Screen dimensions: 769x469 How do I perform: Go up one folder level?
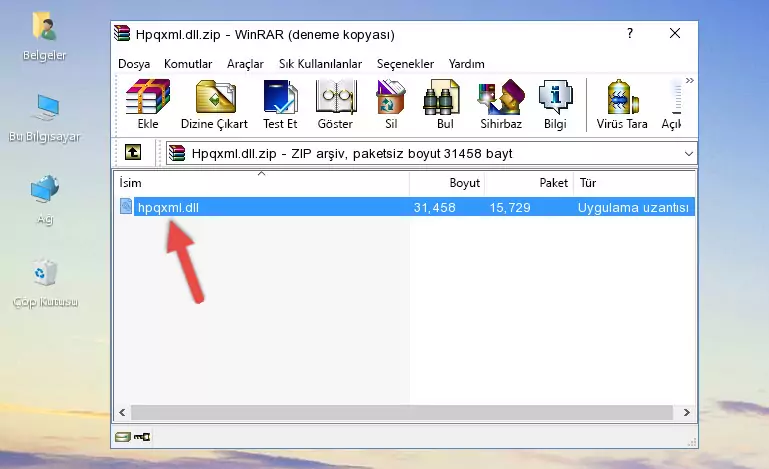pos(133,152)
